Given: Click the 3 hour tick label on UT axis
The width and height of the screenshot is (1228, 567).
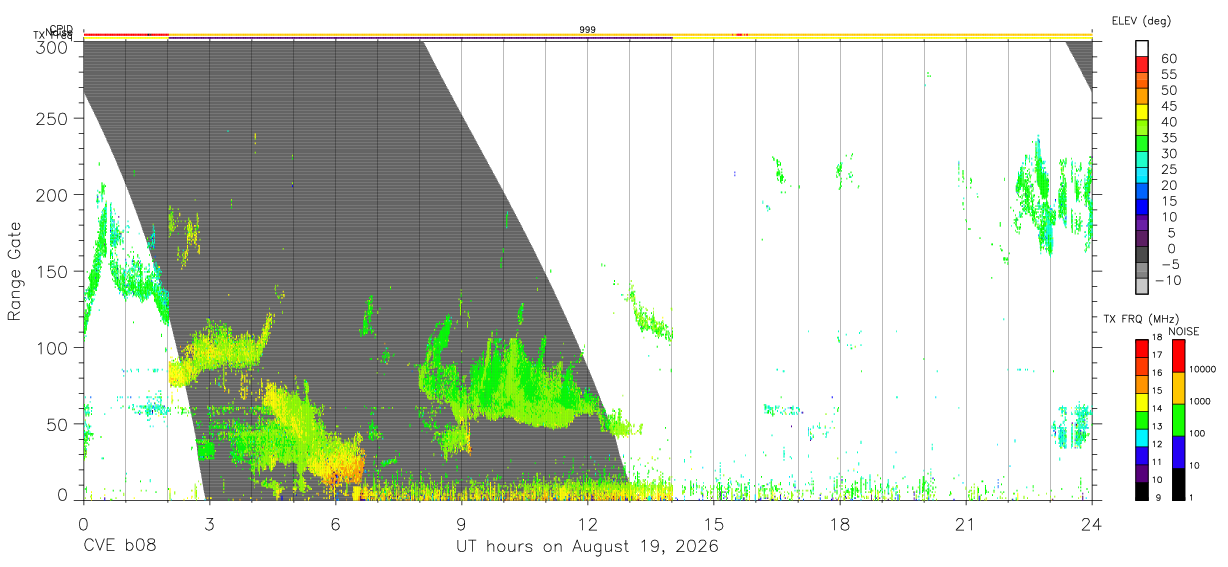Looking at the screenshot, I should (209, 524).
